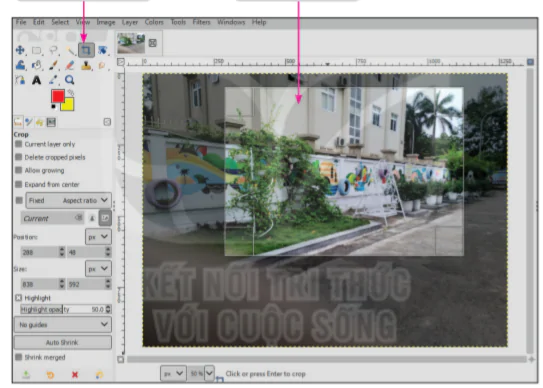Toggle zoom-on-resize icon at top right of canvas
This screenshot has height=388, width=543.
530,62
